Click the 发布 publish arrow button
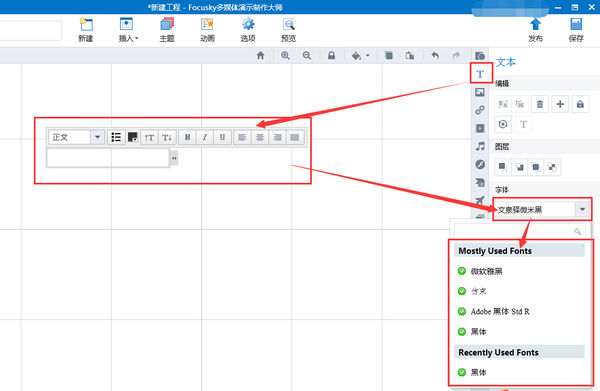The width and height of the screenshot is (600, 391). [x=535, y=30]
